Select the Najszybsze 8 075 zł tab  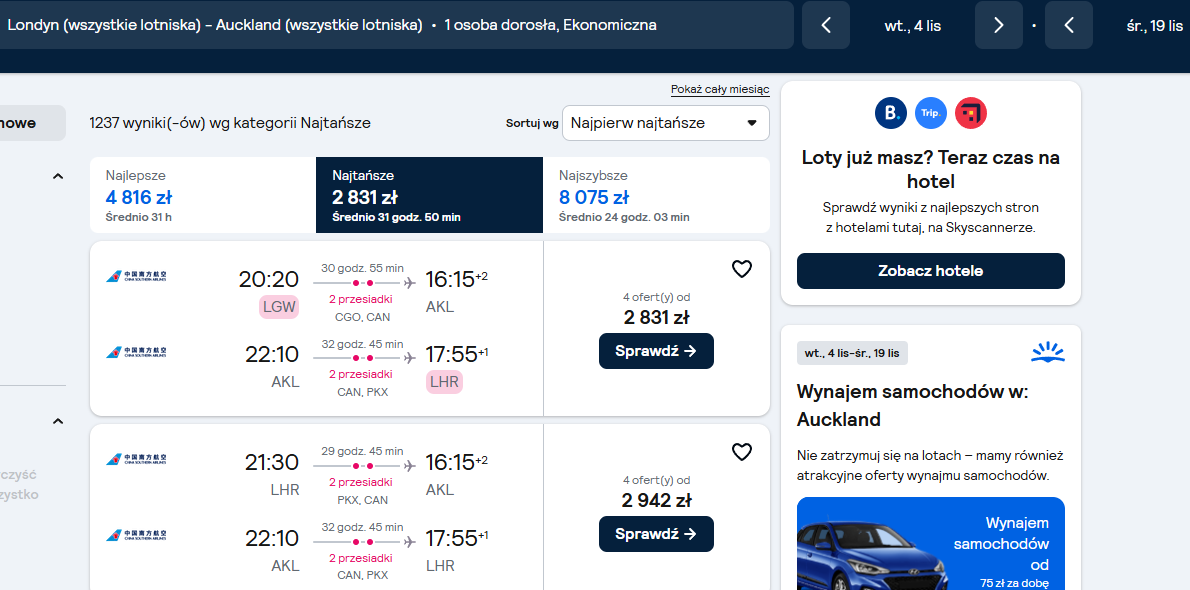tap(656, 195)
